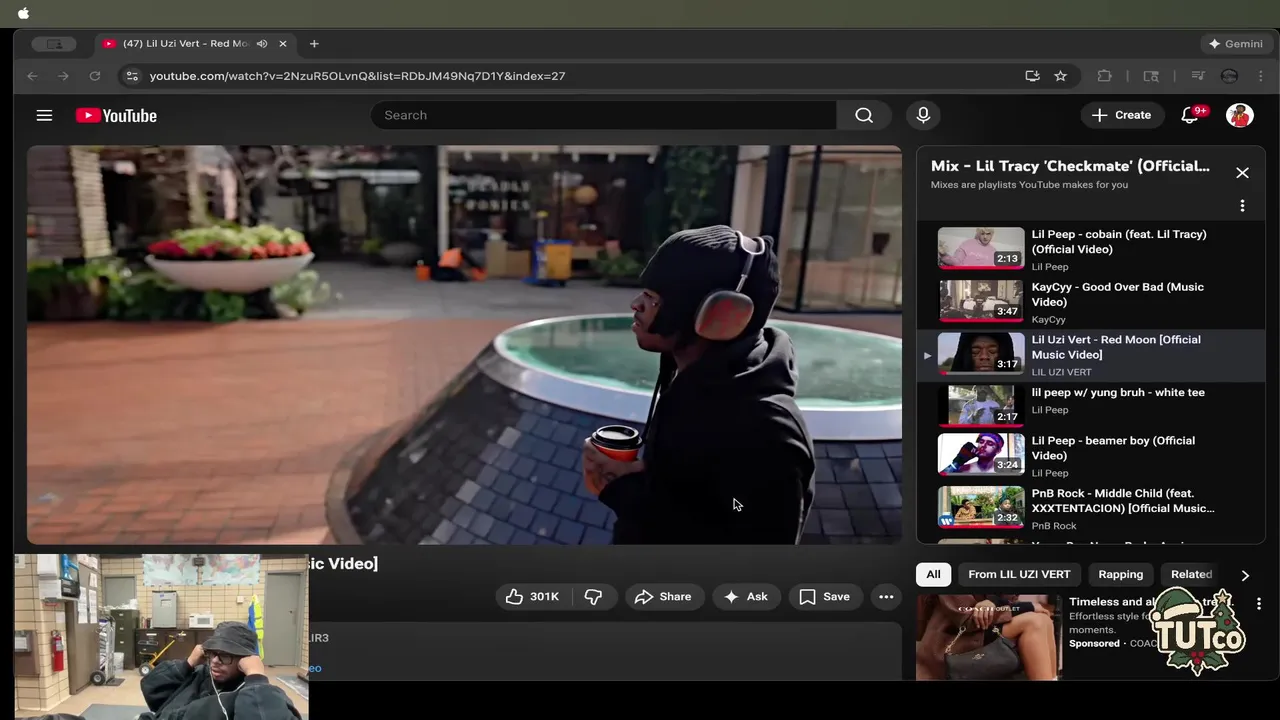Save the video to a playlist
Screen dimensions: 1280x720
pyautogui.click(x=825, y=597)
